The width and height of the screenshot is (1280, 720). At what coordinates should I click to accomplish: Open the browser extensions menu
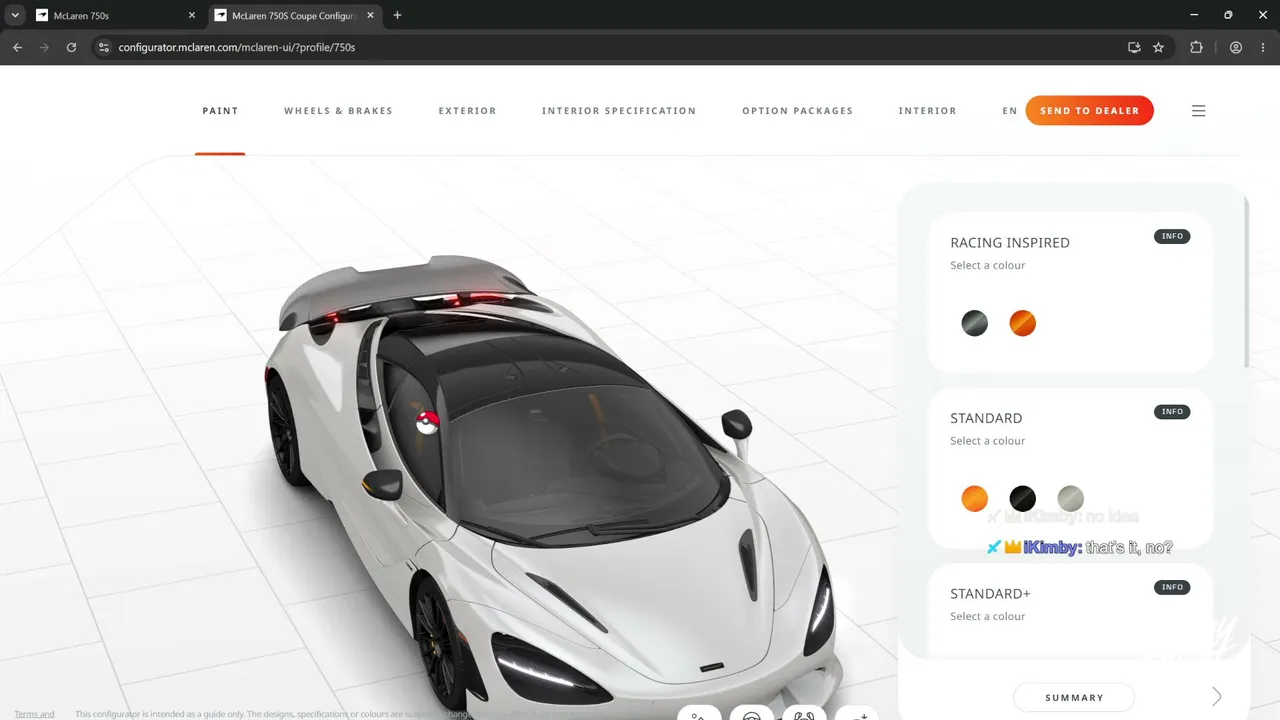click(x=1196, y=47)
